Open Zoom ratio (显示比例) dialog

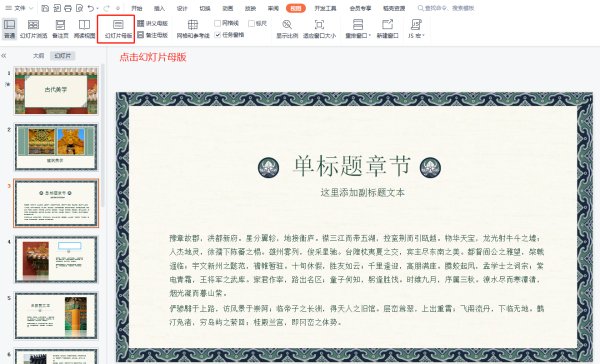point(287,29)
